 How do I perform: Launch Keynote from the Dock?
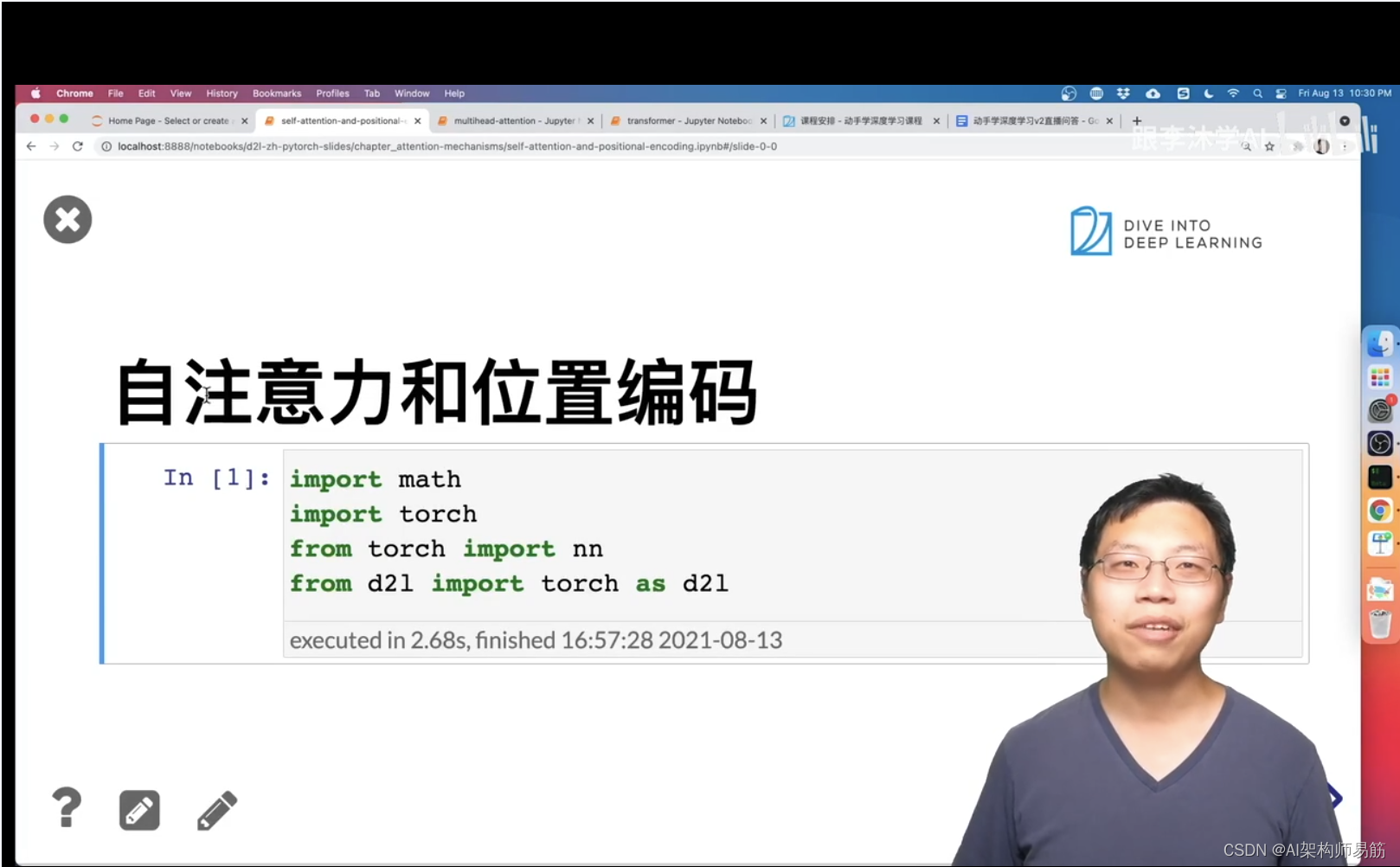[1380, 544]
